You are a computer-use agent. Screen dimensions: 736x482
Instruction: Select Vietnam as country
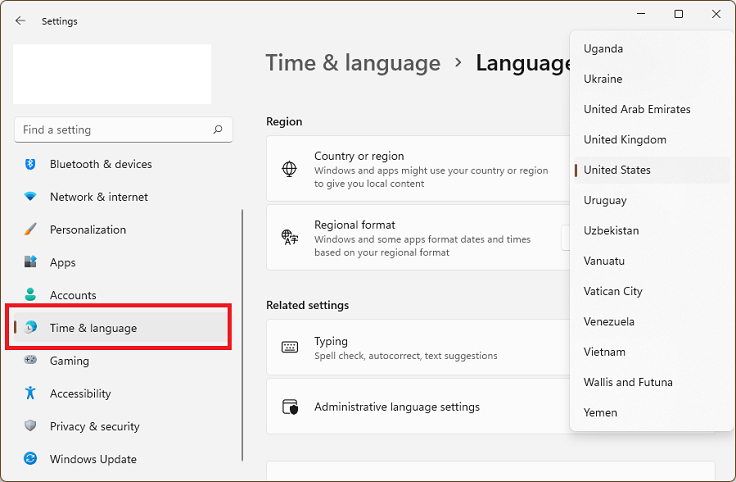pyautogui.click(x=652, y=352)
